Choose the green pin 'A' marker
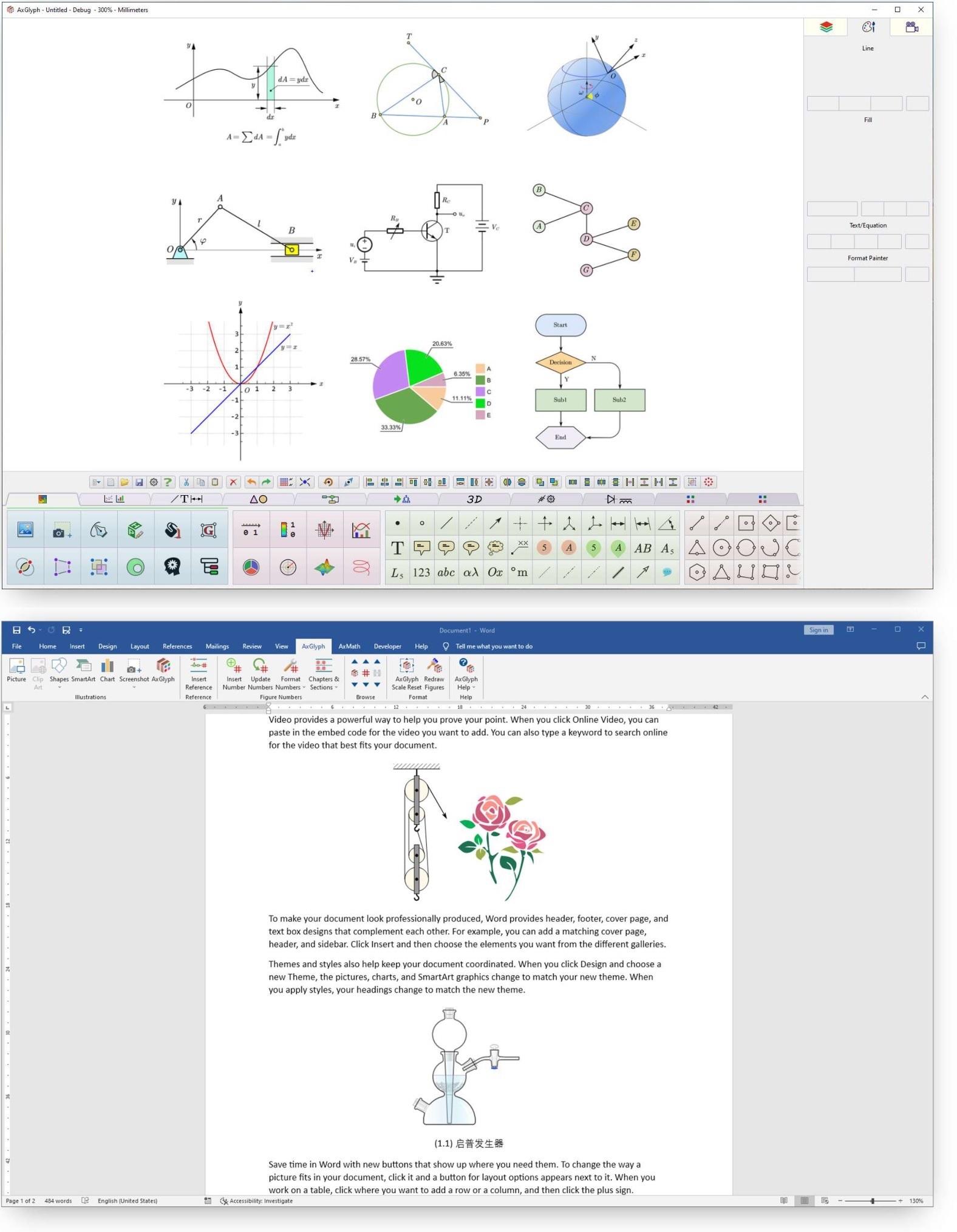Screen dimensions: 957x1232 click(618, 548)
